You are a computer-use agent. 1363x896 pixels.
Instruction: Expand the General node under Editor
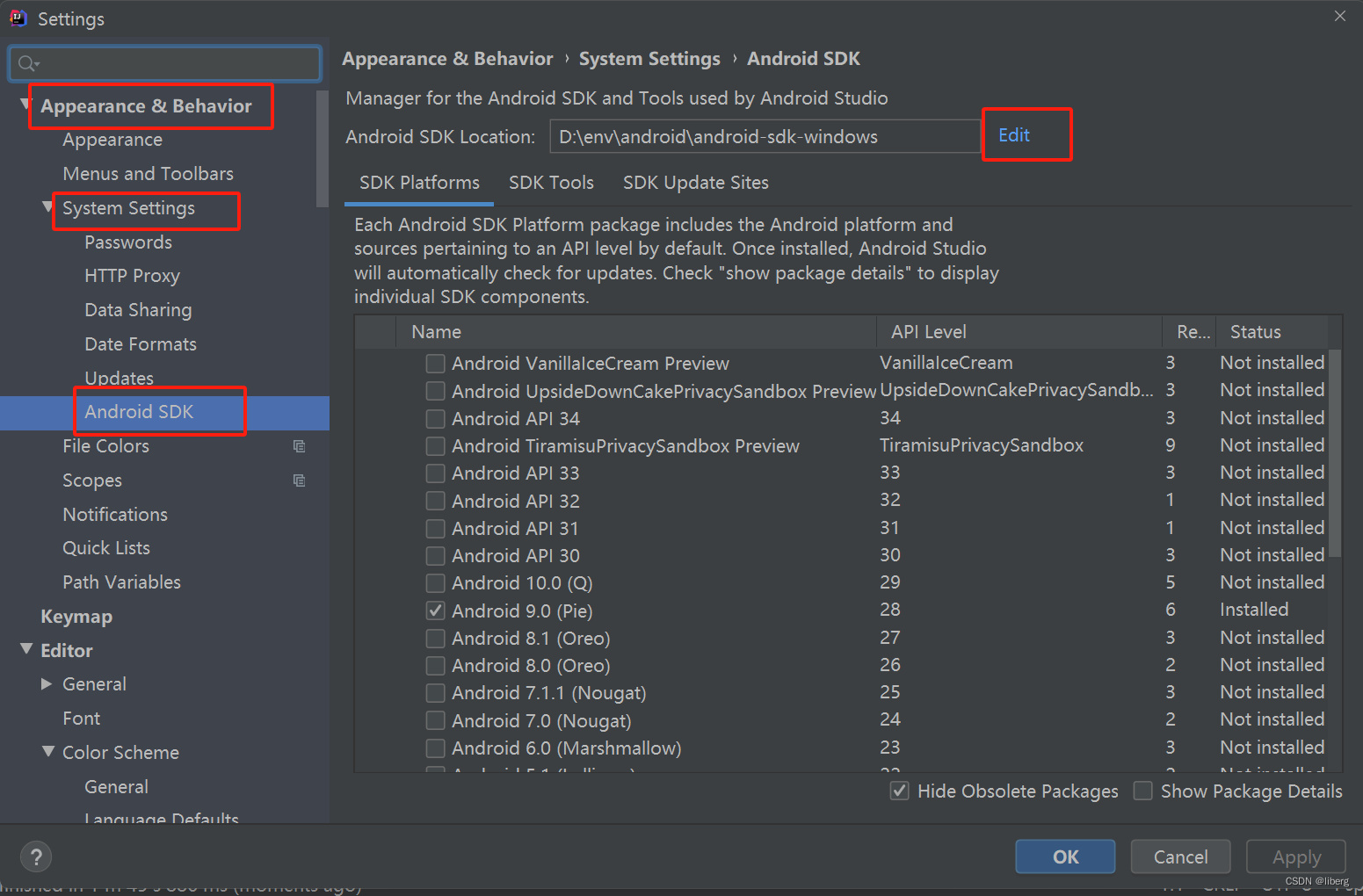47,683
